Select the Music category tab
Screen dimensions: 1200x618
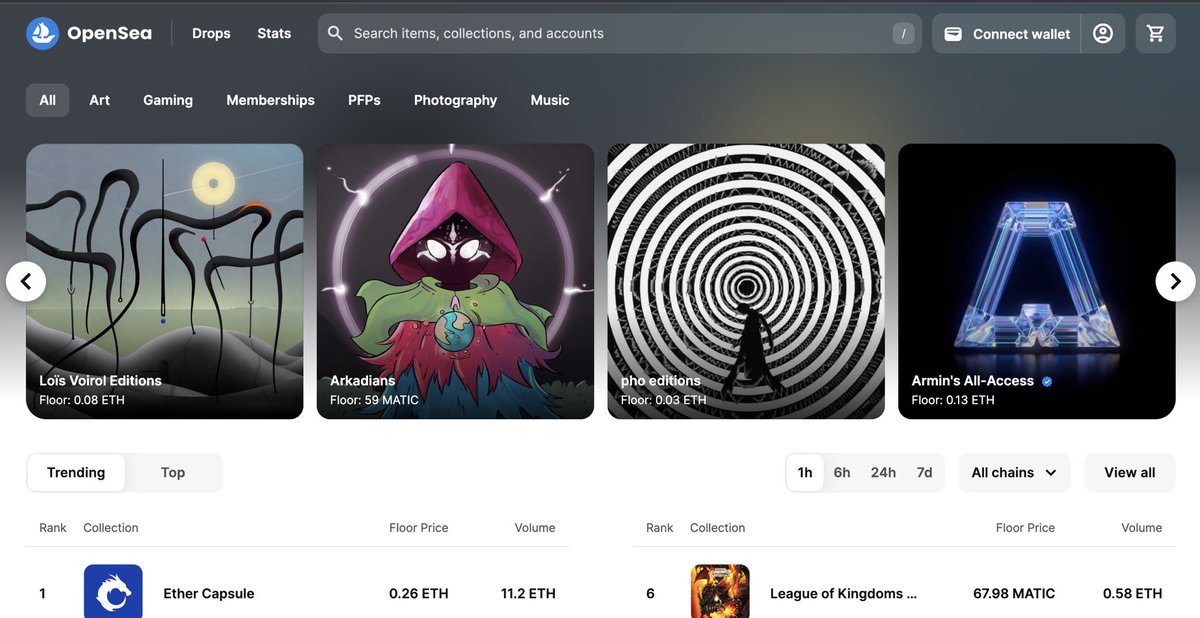pyautogui.click(x=550, y=100)
